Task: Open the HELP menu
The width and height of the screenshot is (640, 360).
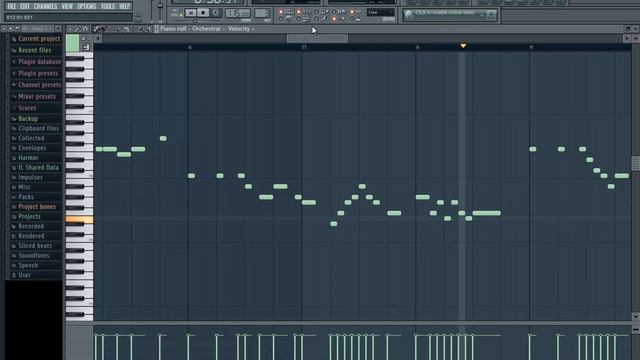Action: click(124, 7)
